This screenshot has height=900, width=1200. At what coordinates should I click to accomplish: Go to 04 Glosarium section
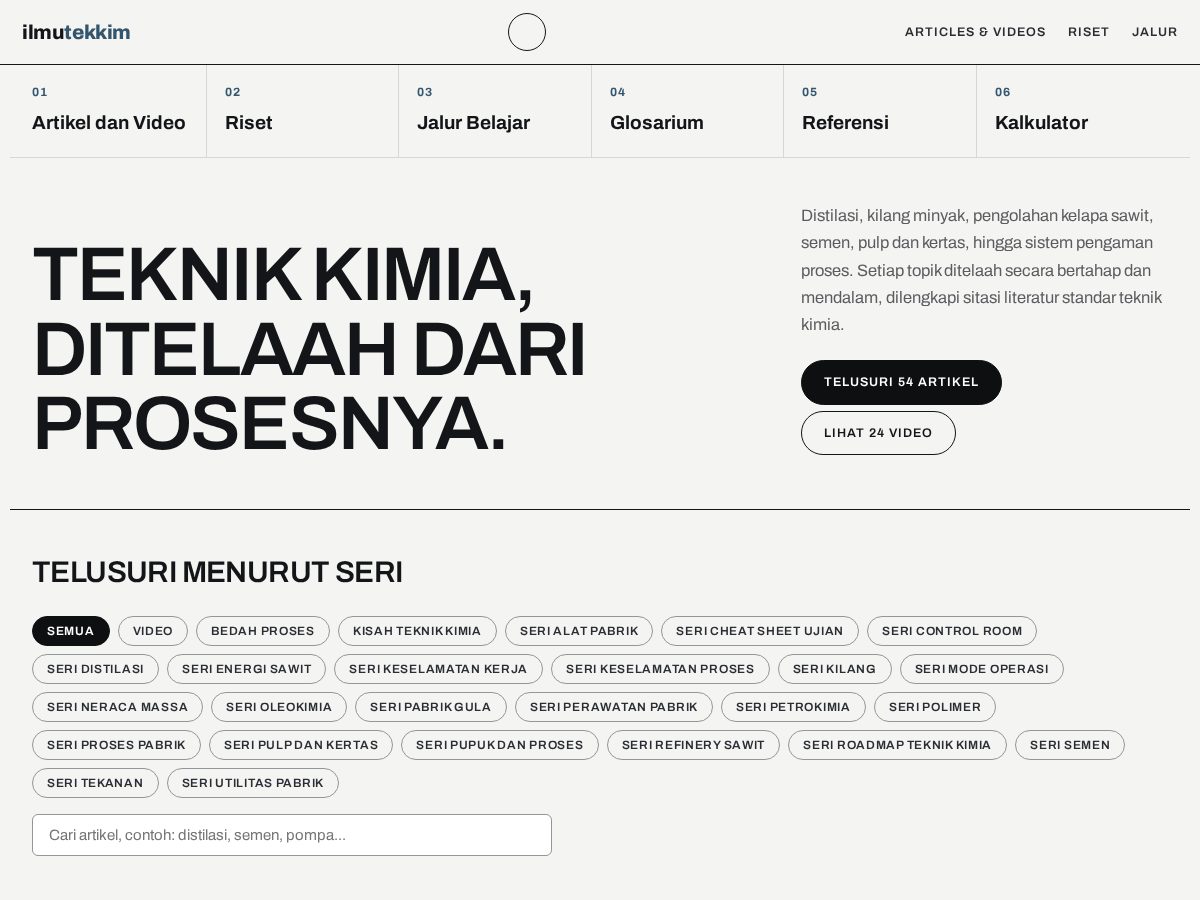click(688, 111)
